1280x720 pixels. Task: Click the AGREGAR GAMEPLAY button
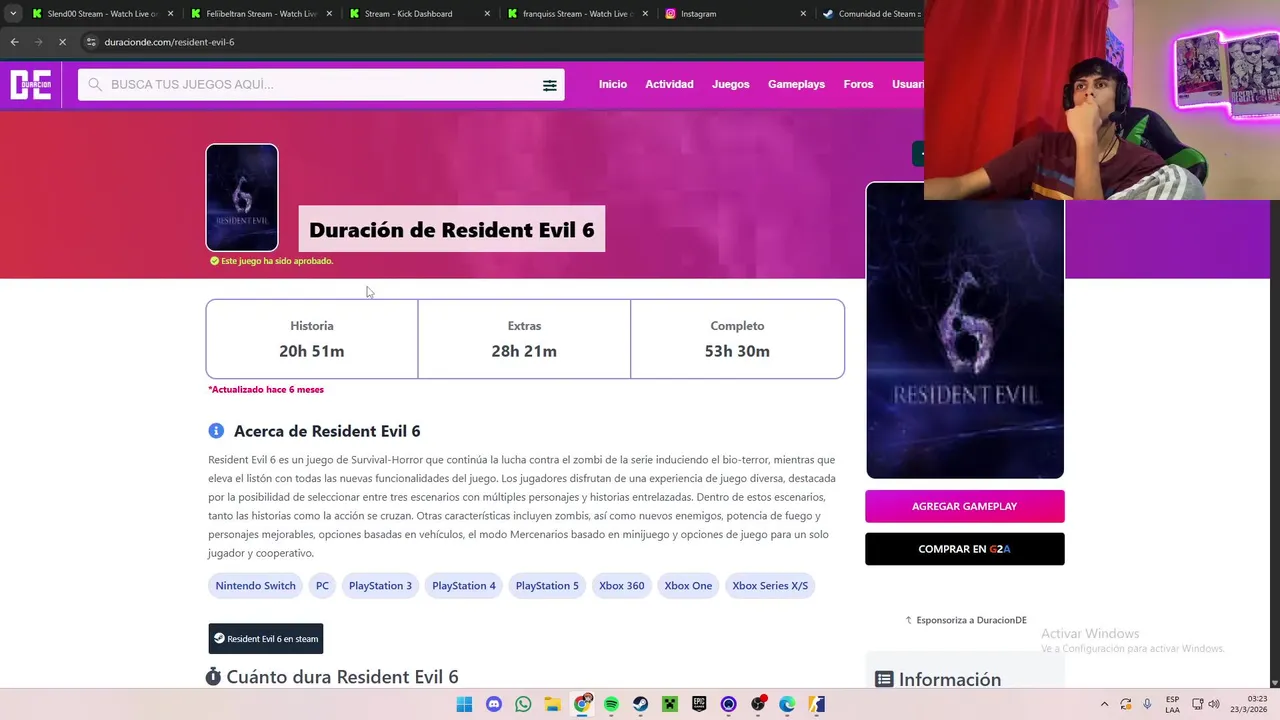pos(964,506)
